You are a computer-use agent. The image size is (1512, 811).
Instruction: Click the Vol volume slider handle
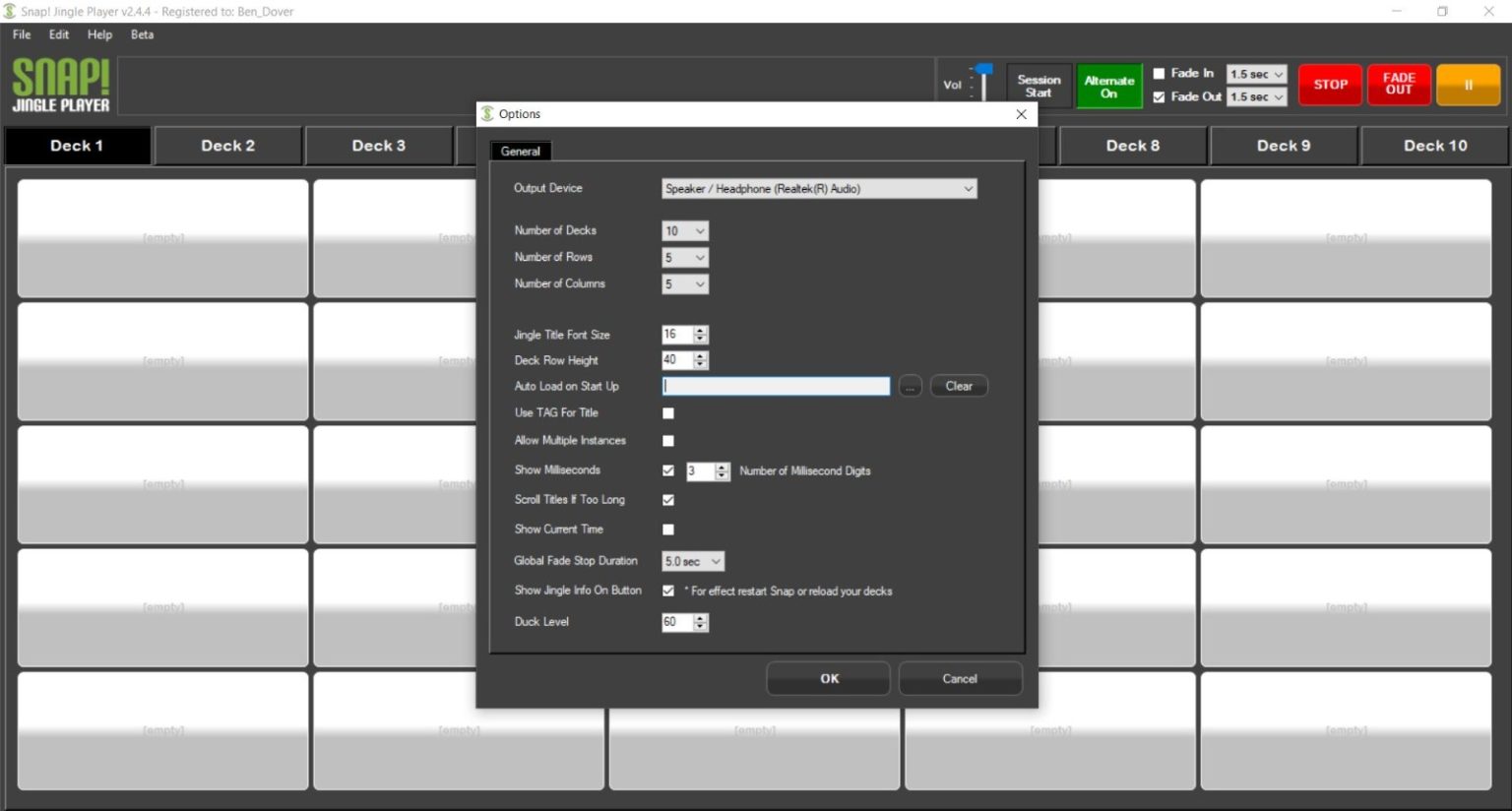pyautogui.click(x=984, y=70)
